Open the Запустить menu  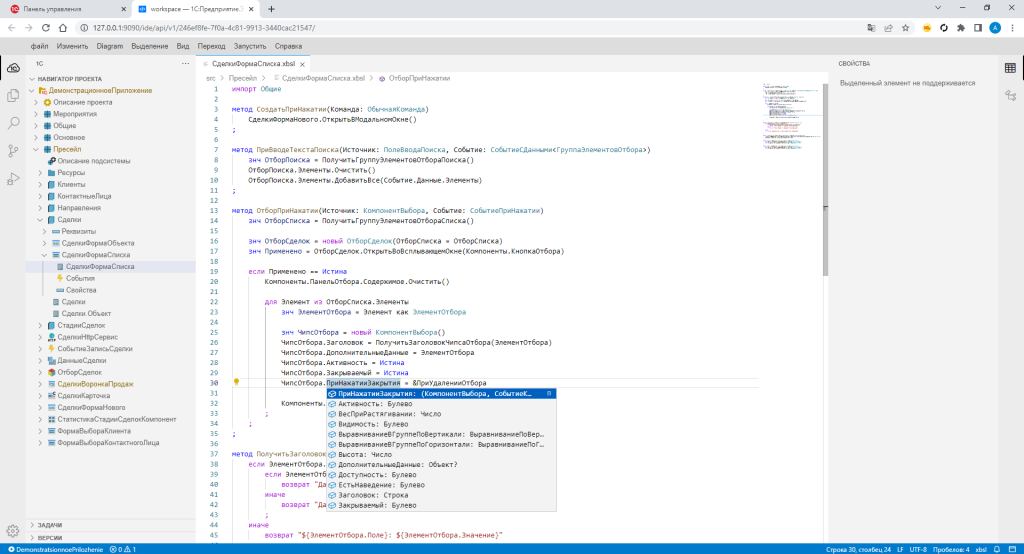tap(250, 46)
